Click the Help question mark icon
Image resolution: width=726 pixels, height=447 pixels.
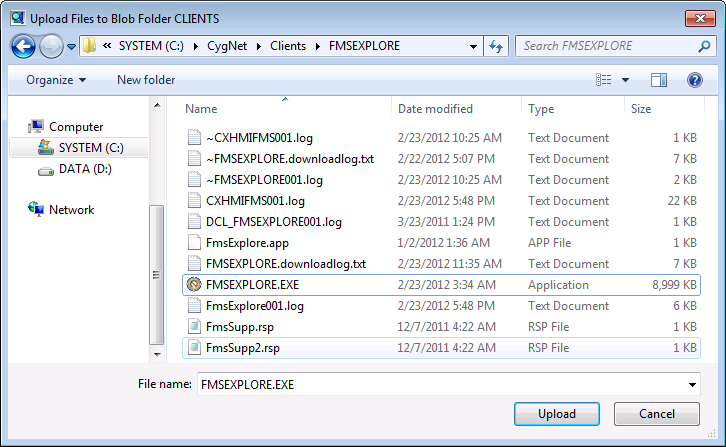(x=695, y=80)
